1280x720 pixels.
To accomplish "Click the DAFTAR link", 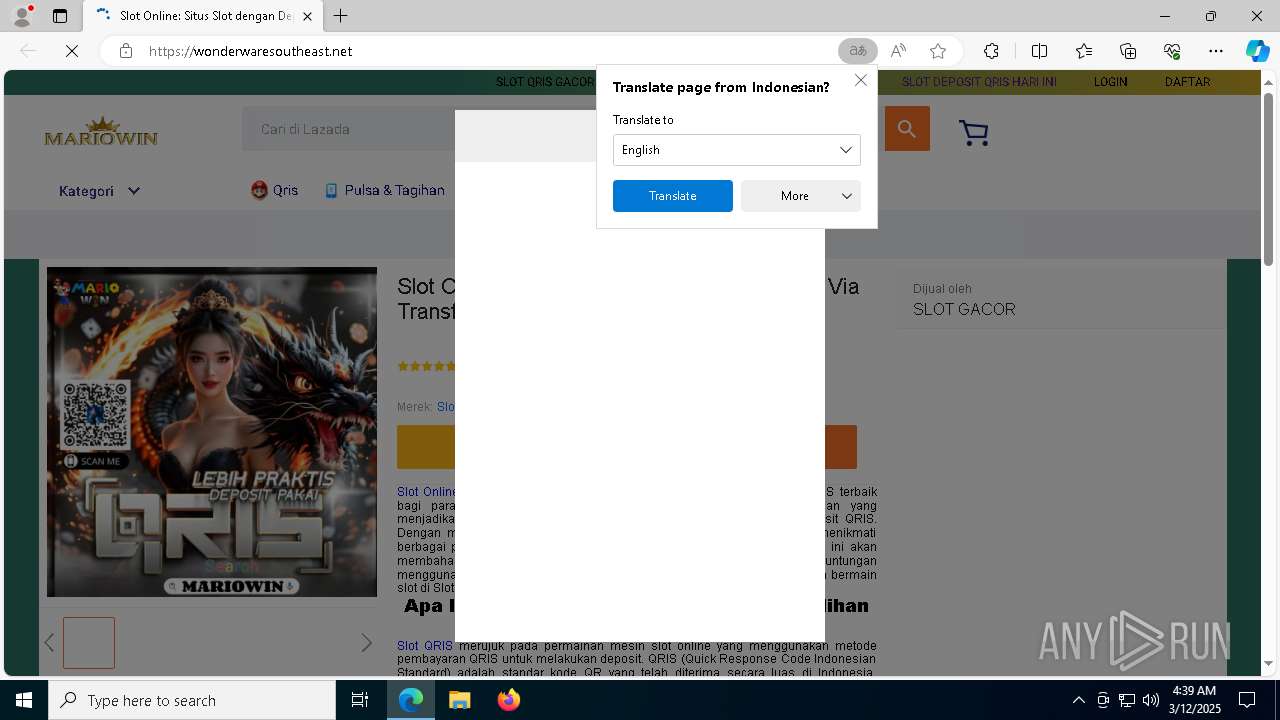I will point(1187,82).
